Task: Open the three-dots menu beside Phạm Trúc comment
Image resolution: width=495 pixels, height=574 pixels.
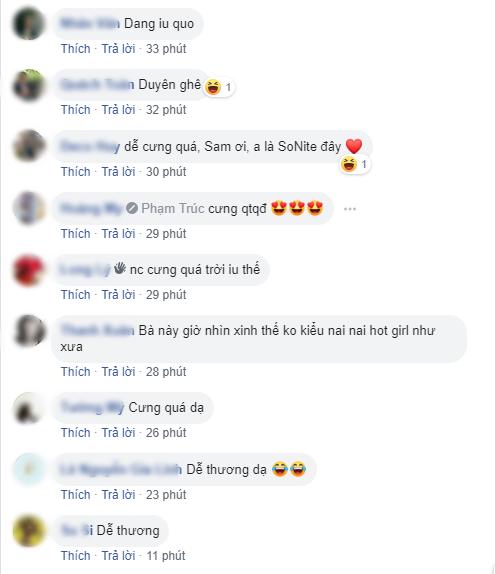Action: 350,209
